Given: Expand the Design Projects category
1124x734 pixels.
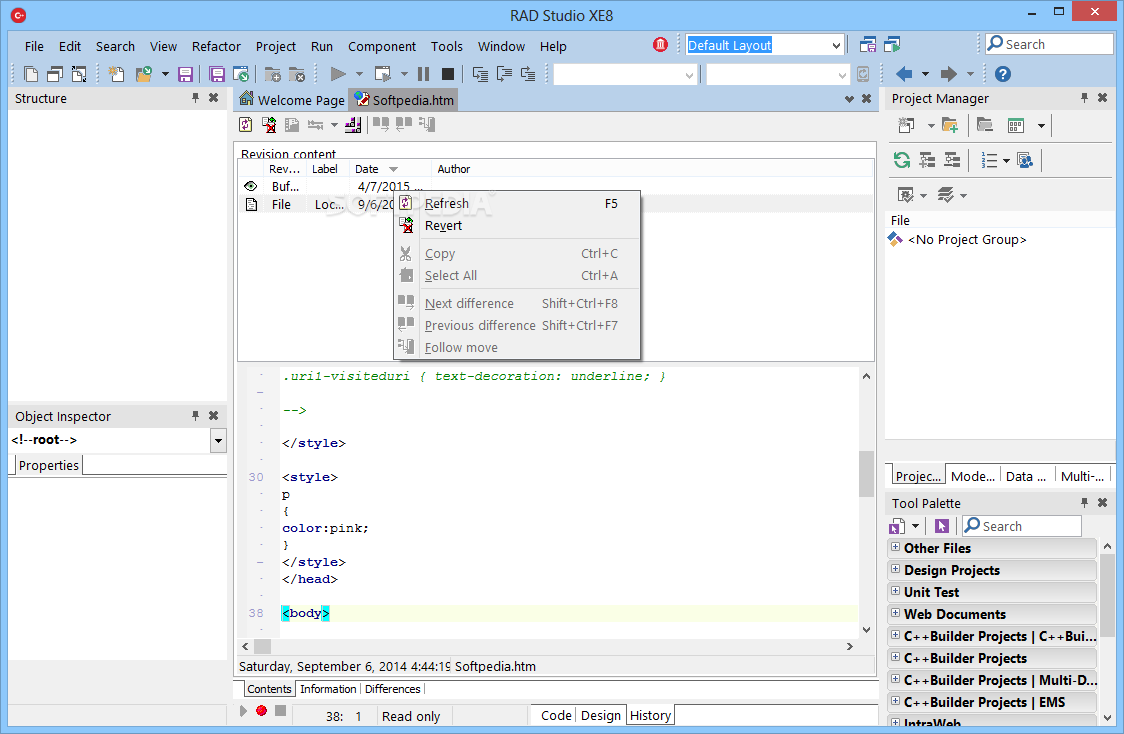Looking at the screenshot, I should click(895, 569).
